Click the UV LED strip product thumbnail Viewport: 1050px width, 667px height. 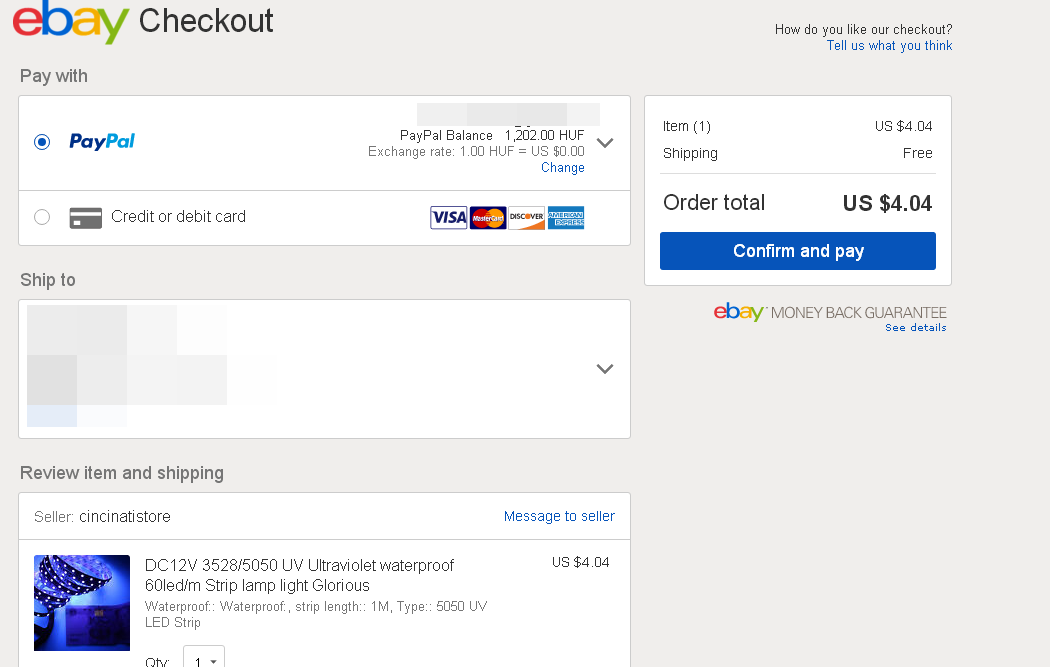(x=82, y=603)
